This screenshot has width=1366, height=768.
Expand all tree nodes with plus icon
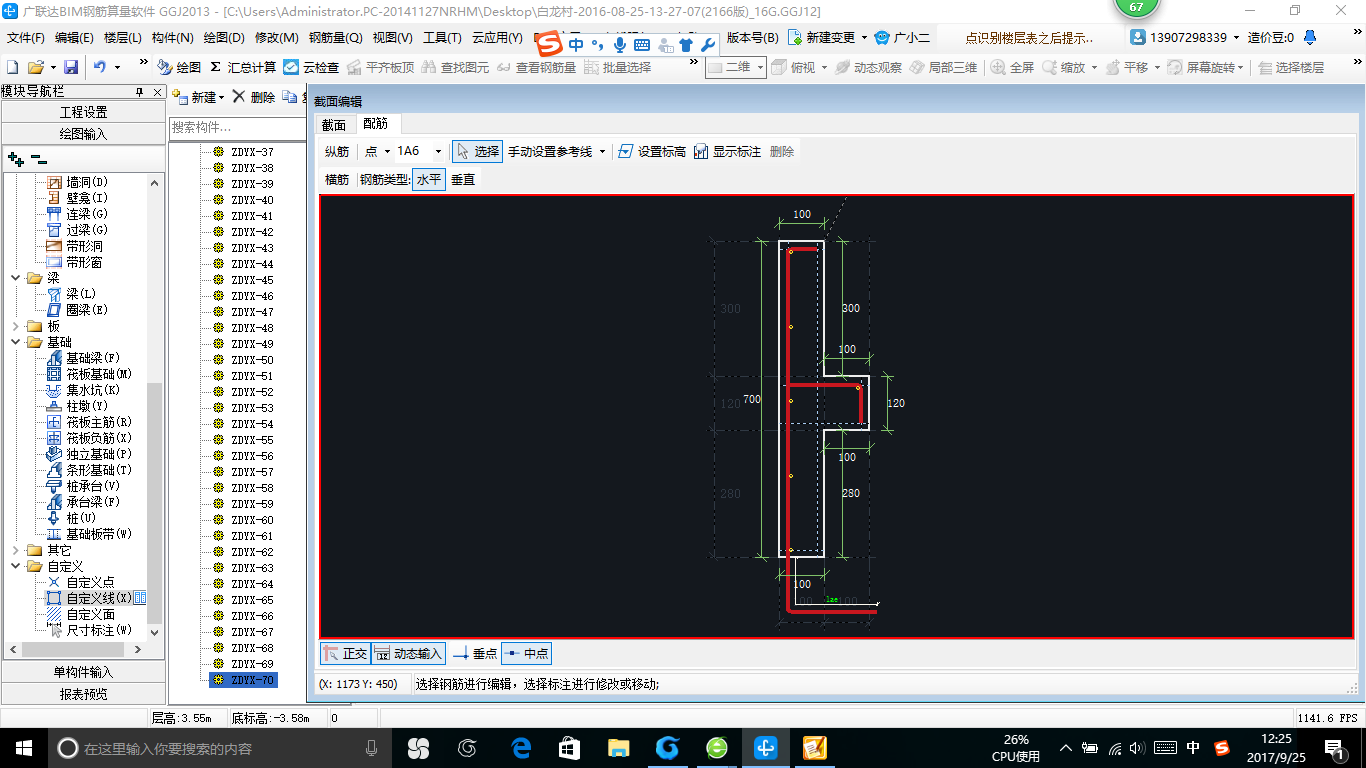click(15, 158)
